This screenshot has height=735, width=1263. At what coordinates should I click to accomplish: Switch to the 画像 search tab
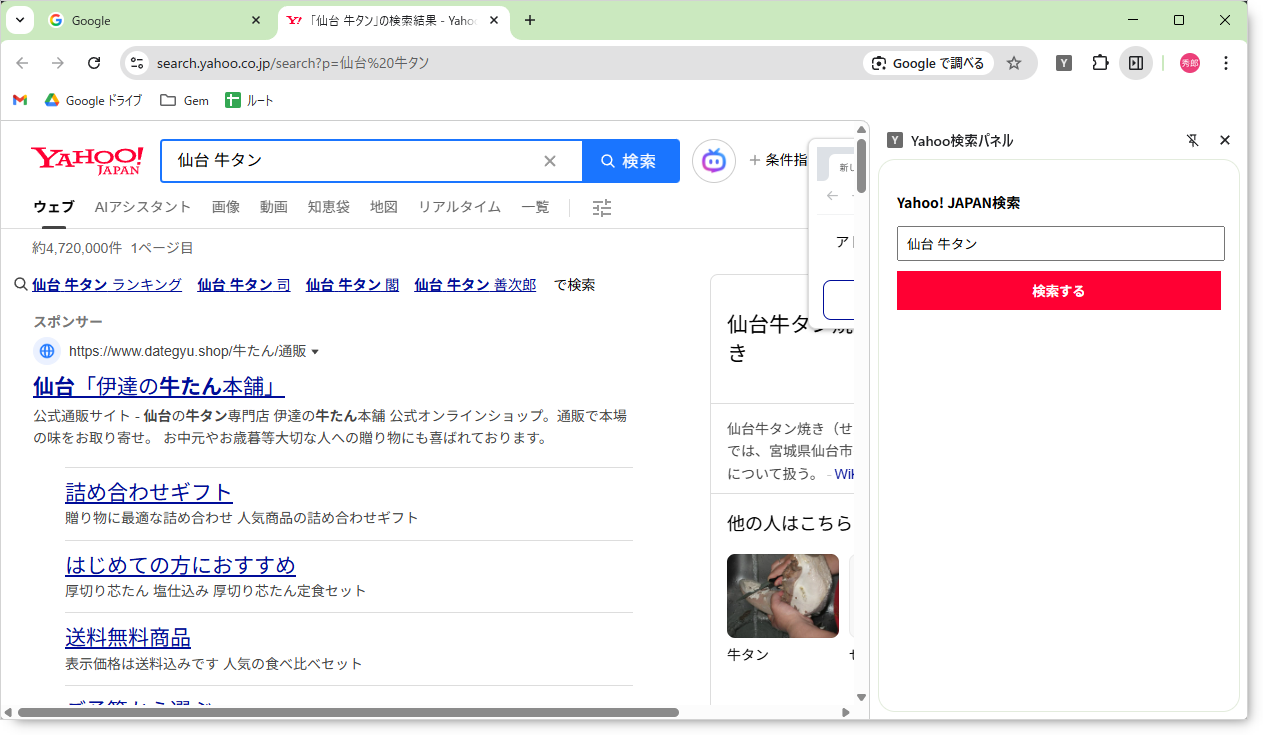coord(225,207)
